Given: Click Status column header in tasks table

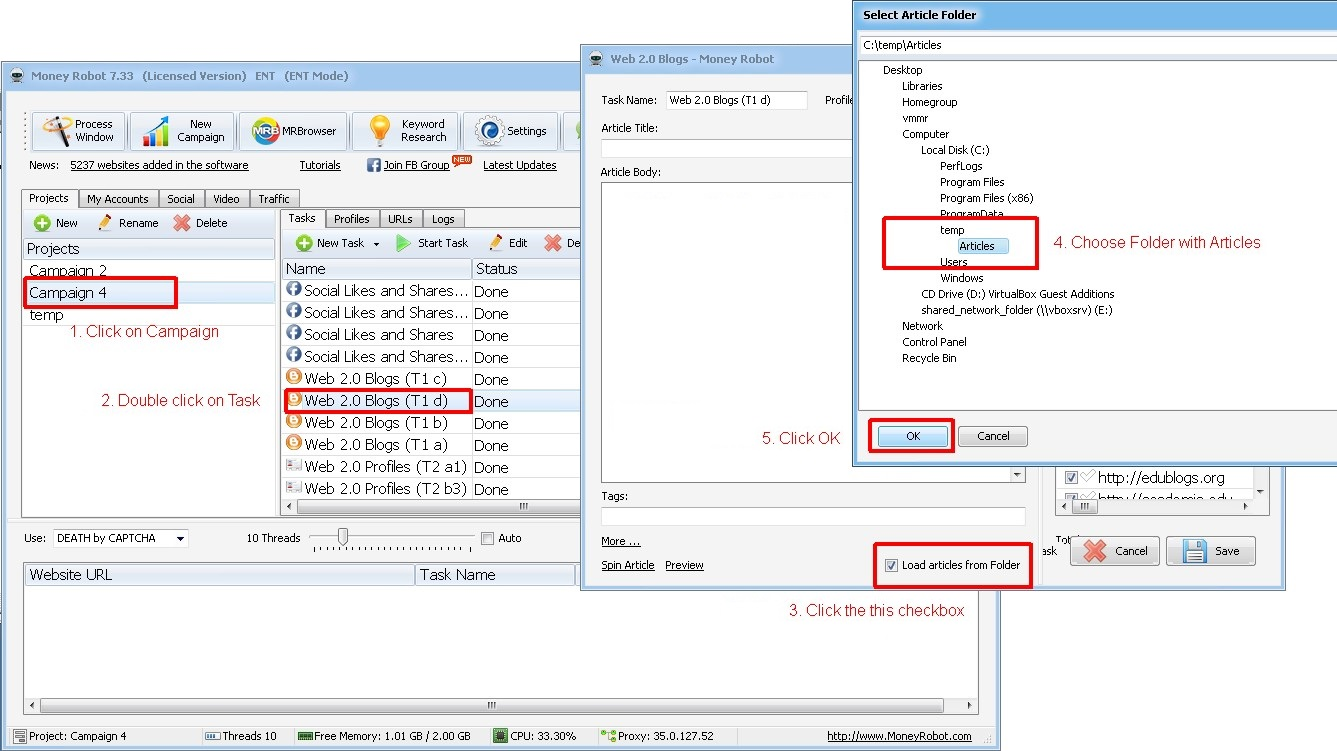Looking at the screenshot, I should [x=526, y=269].
